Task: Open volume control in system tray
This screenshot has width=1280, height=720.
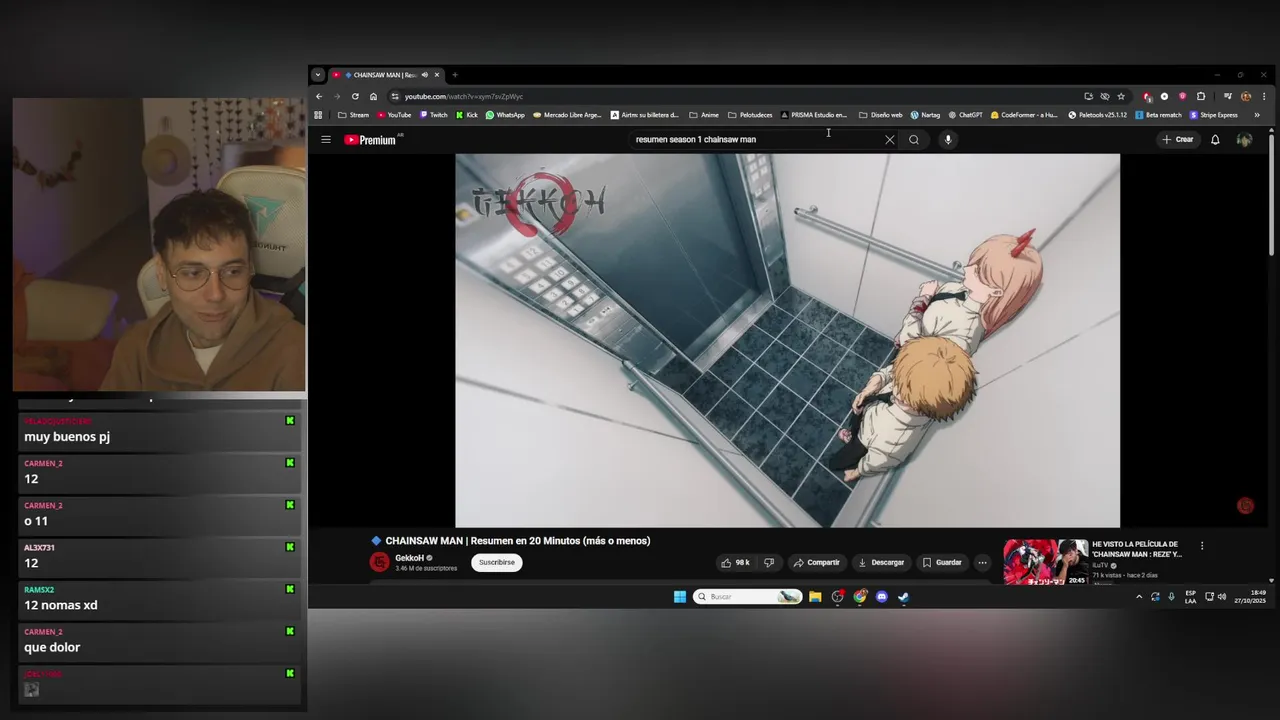Action: (1222, 597)
